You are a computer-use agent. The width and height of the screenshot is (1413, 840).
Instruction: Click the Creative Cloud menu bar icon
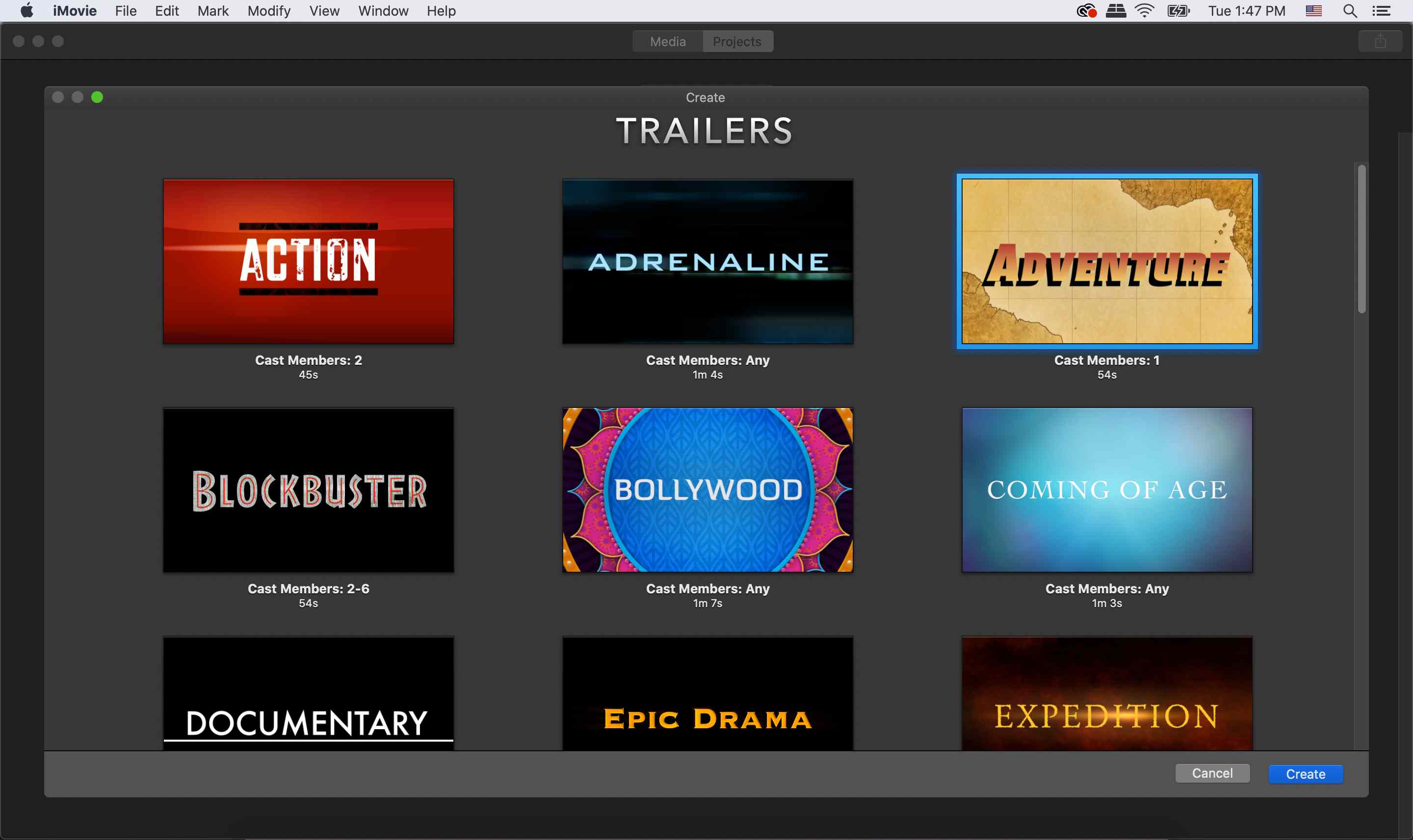[1086, 11]
